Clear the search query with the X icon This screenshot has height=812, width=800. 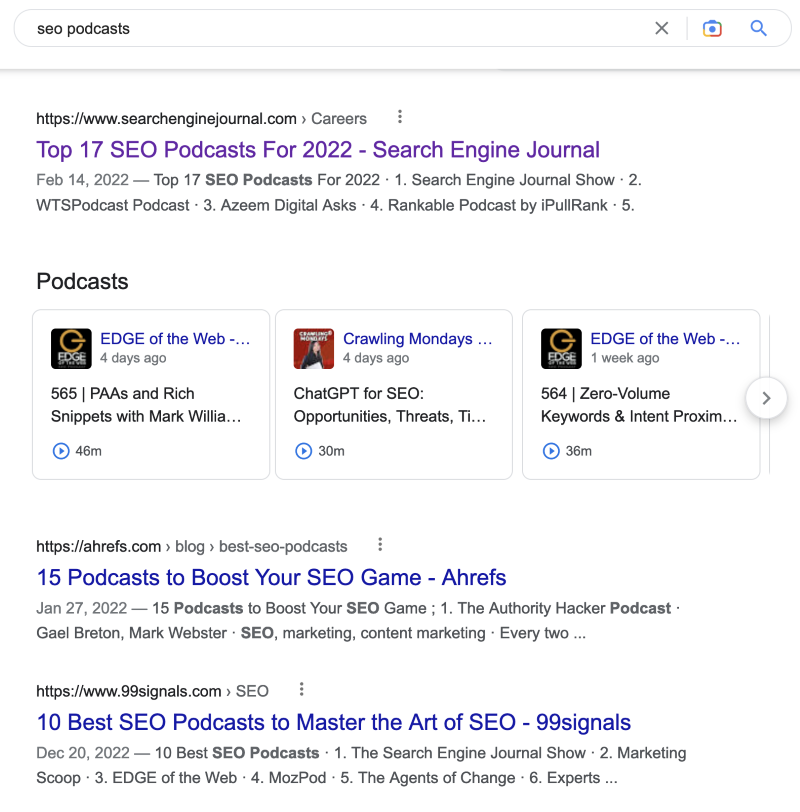click(661, 28)
